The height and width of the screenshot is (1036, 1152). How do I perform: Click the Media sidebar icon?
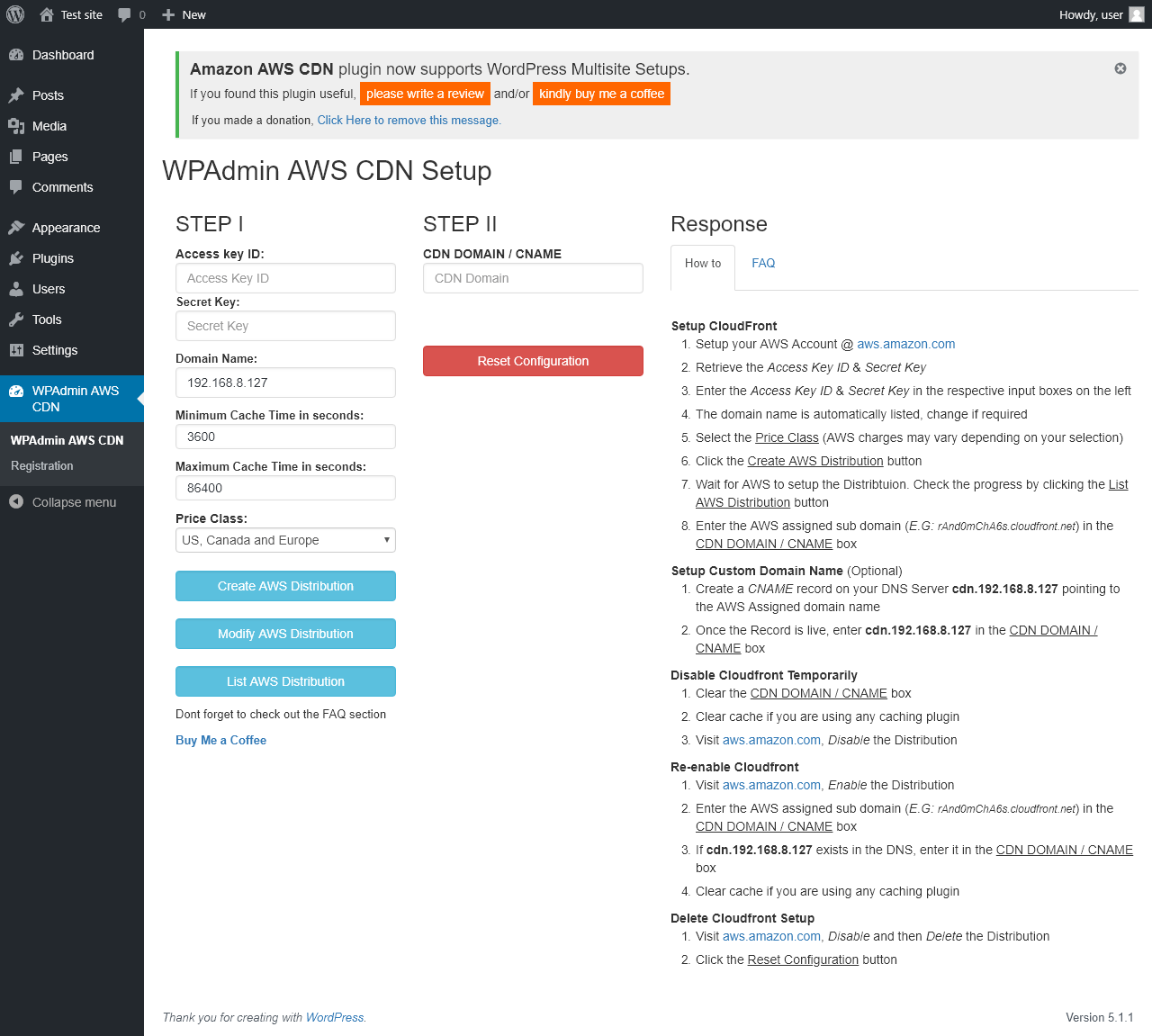pos(16,126)
